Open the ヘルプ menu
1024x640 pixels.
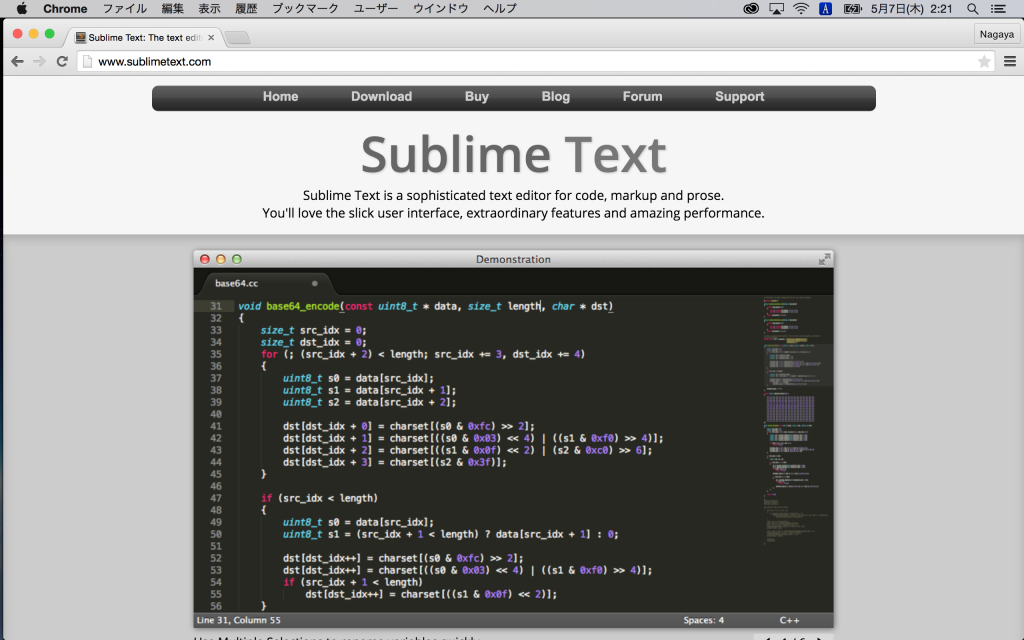[500, 8]
